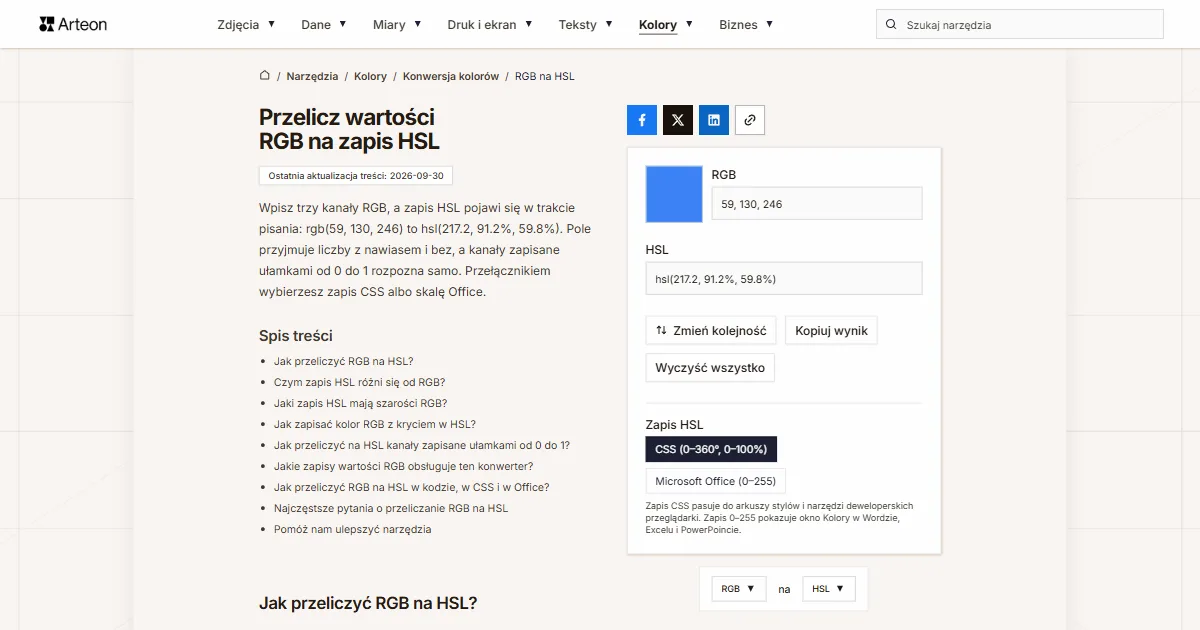Jump to 'Czym zapis HSL różni się od RGB?'
Image resolution: width=1200 pixels, height=630 pixels.
click(359, 382)
